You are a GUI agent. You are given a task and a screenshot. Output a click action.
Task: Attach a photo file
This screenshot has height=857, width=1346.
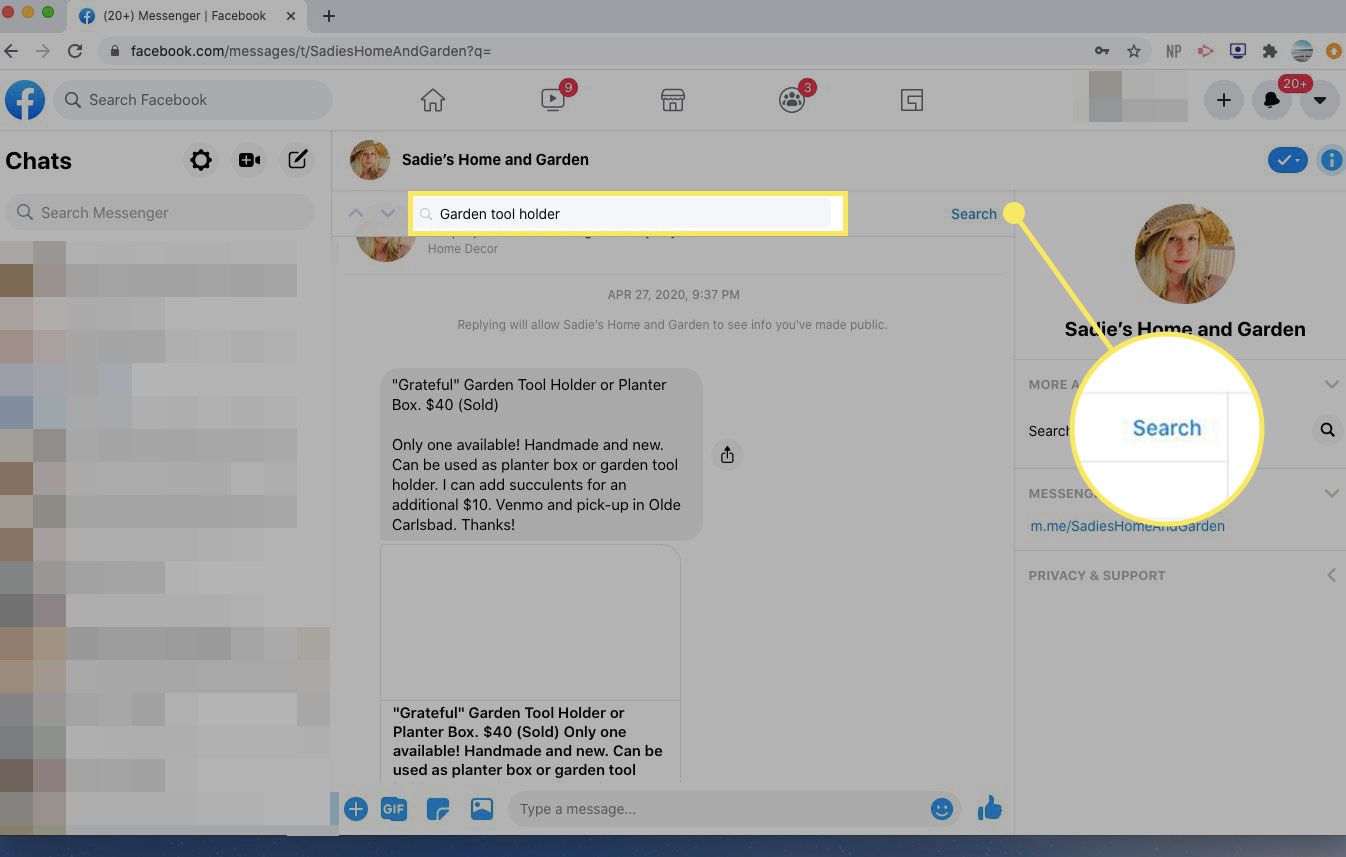pyautogui.click(x=482, y=809)
